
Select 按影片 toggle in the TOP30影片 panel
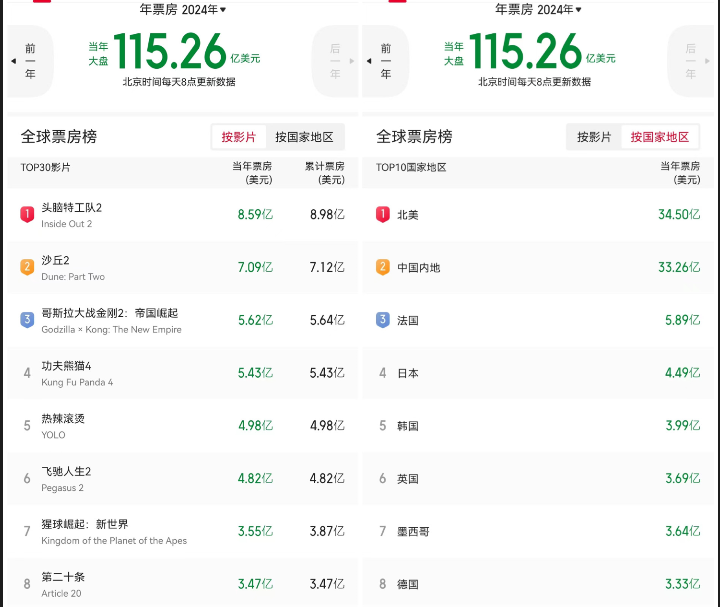pyautogui.click(x=239, y=137)
